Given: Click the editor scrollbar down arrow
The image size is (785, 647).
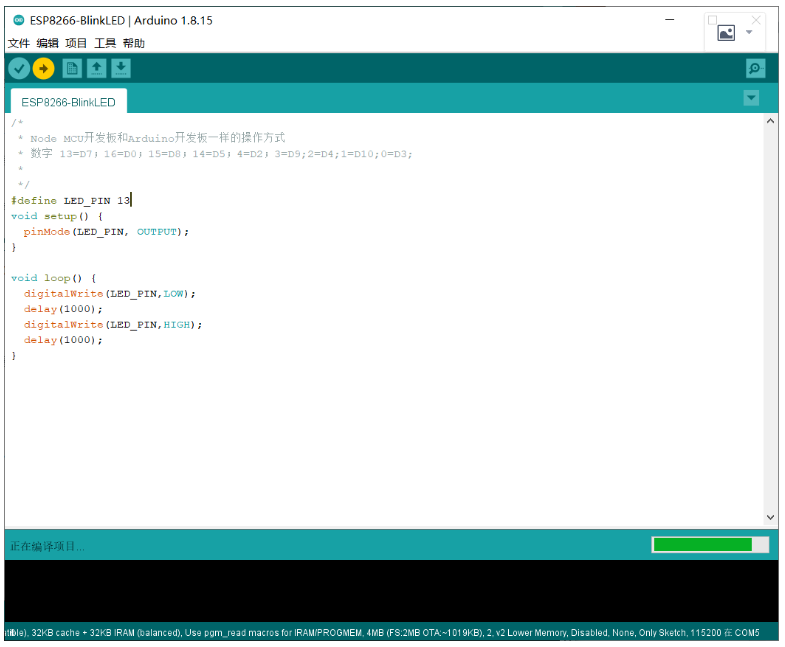Looking at the screenshot, I should (x=770, y=517).
